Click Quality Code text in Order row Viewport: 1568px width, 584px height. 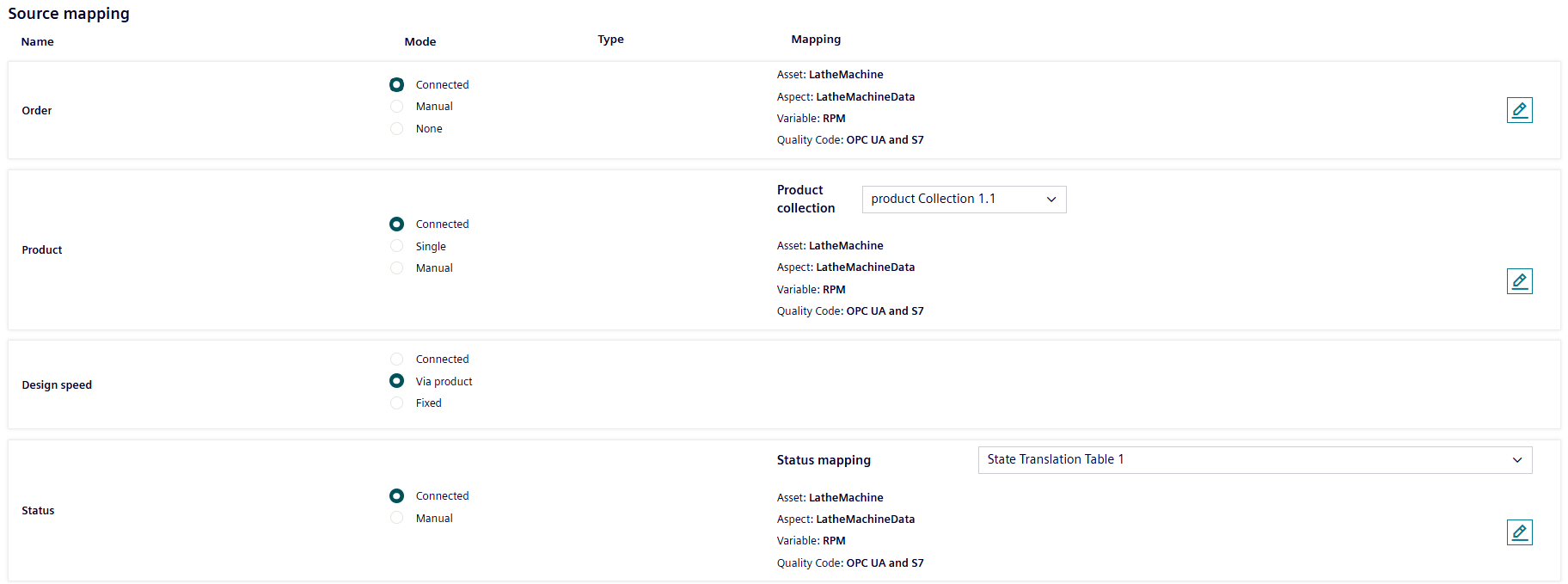(850, 140)
